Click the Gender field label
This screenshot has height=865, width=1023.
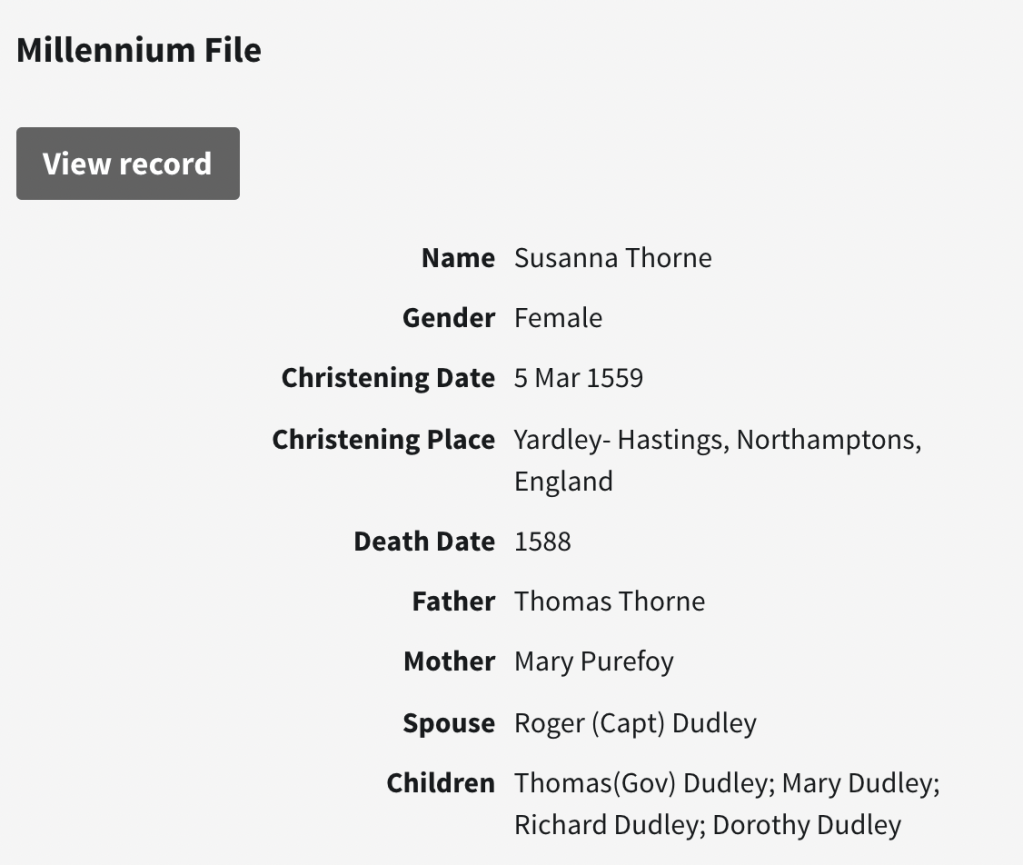click(448, 318)
